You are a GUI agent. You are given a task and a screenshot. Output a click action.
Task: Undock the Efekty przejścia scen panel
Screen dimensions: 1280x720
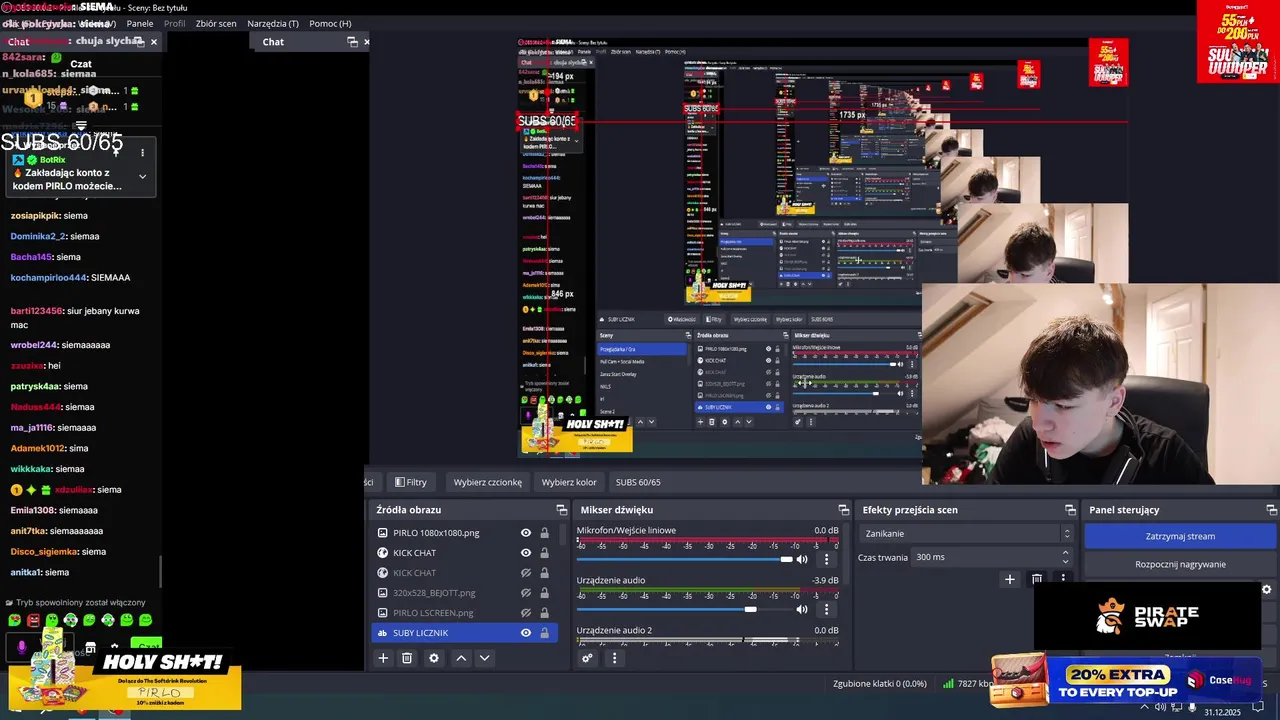point(1071,510)
